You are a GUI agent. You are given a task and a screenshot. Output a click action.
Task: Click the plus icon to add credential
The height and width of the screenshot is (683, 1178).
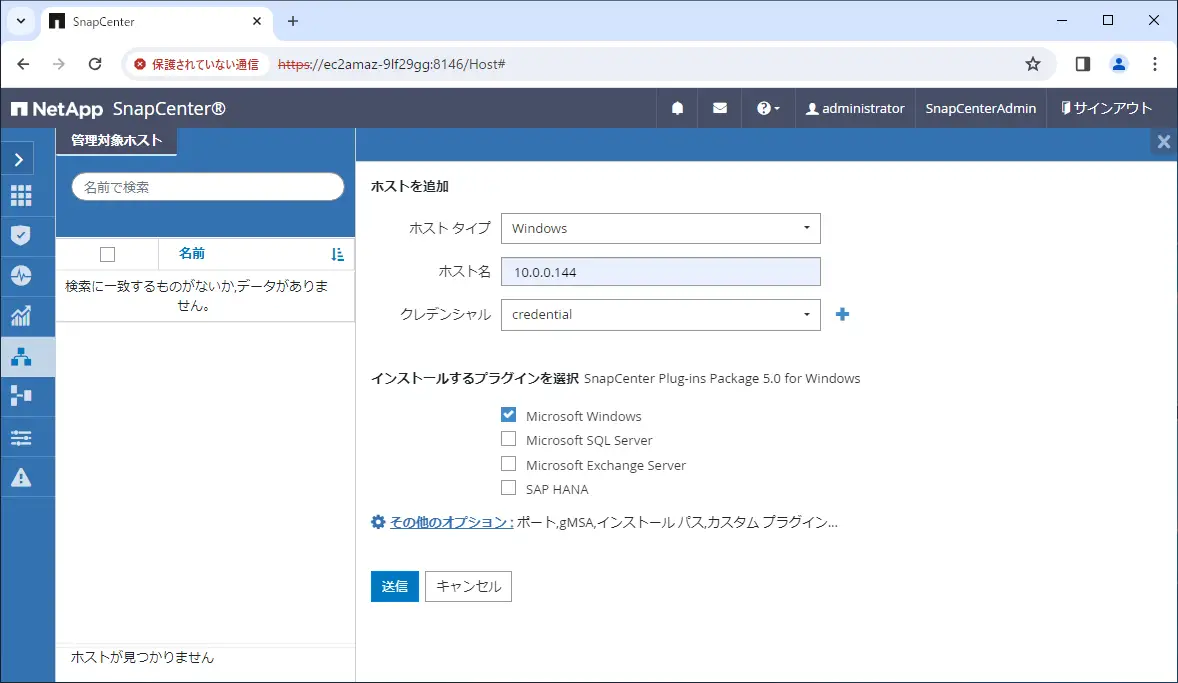click(842, 314)
